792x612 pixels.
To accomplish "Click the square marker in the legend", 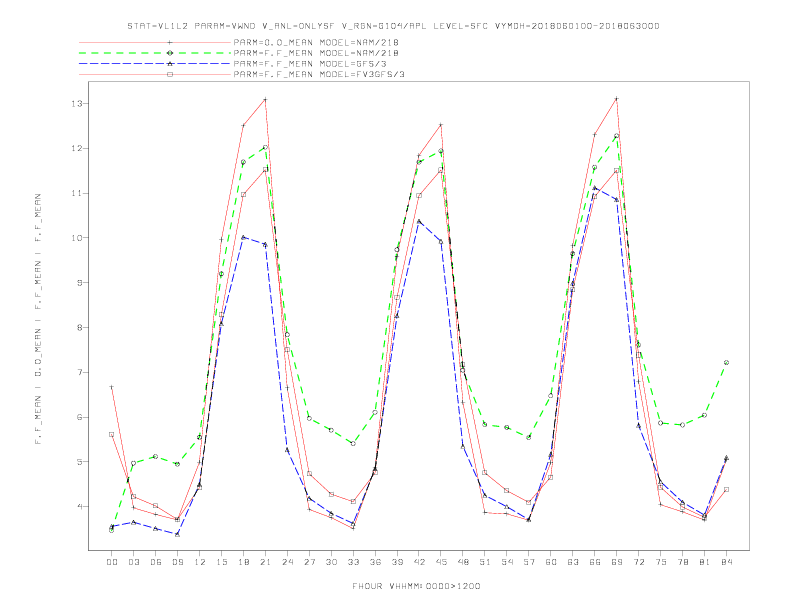I will pos(170,74).
